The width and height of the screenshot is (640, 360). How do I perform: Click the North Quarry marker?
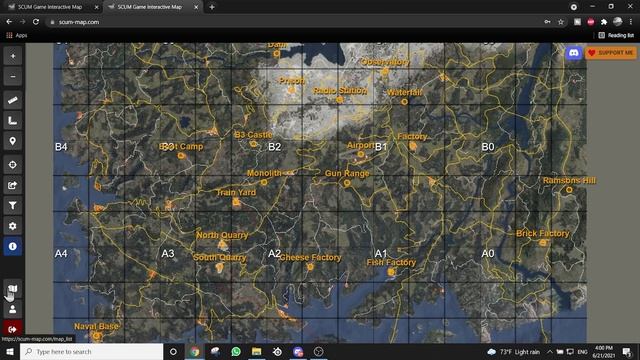[x=222, y=244]
